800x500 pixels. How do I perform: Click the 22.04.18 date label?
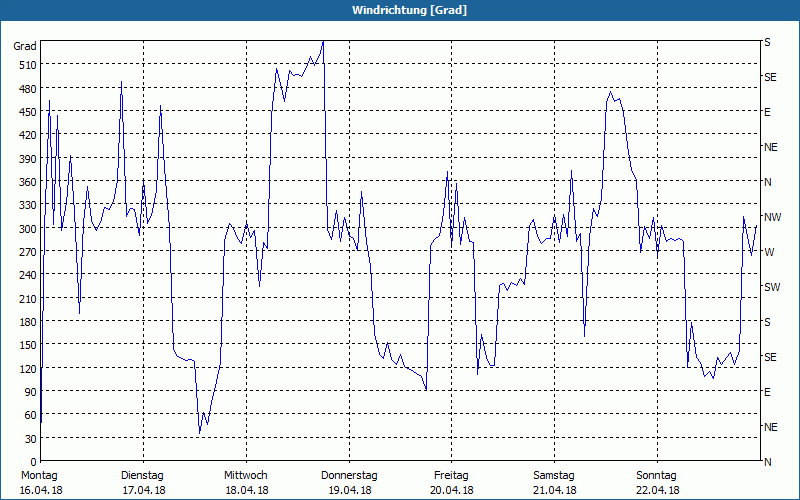point(658,491)
